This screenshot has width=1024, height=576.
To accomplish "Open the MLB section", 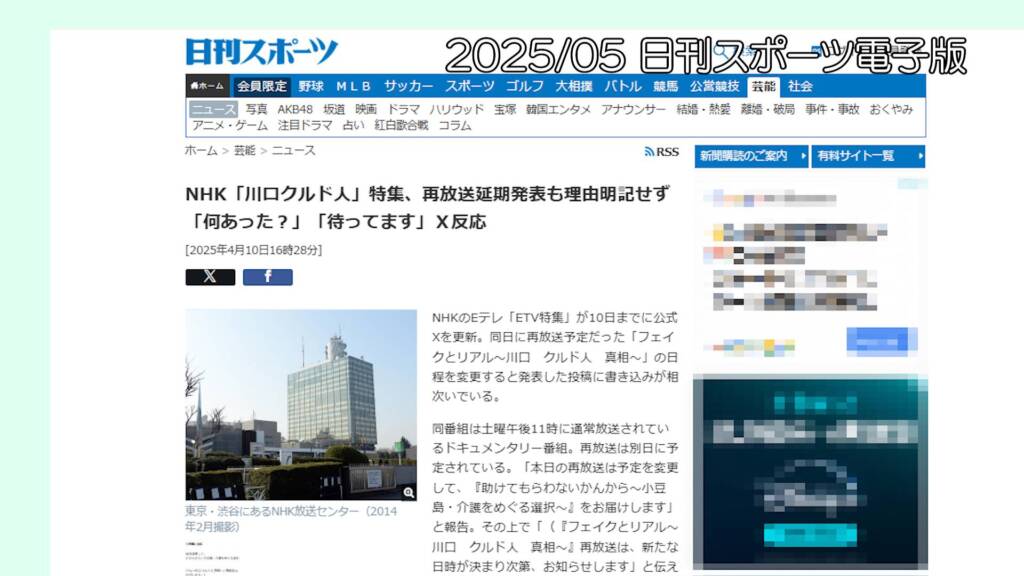I will click(353, 86).
